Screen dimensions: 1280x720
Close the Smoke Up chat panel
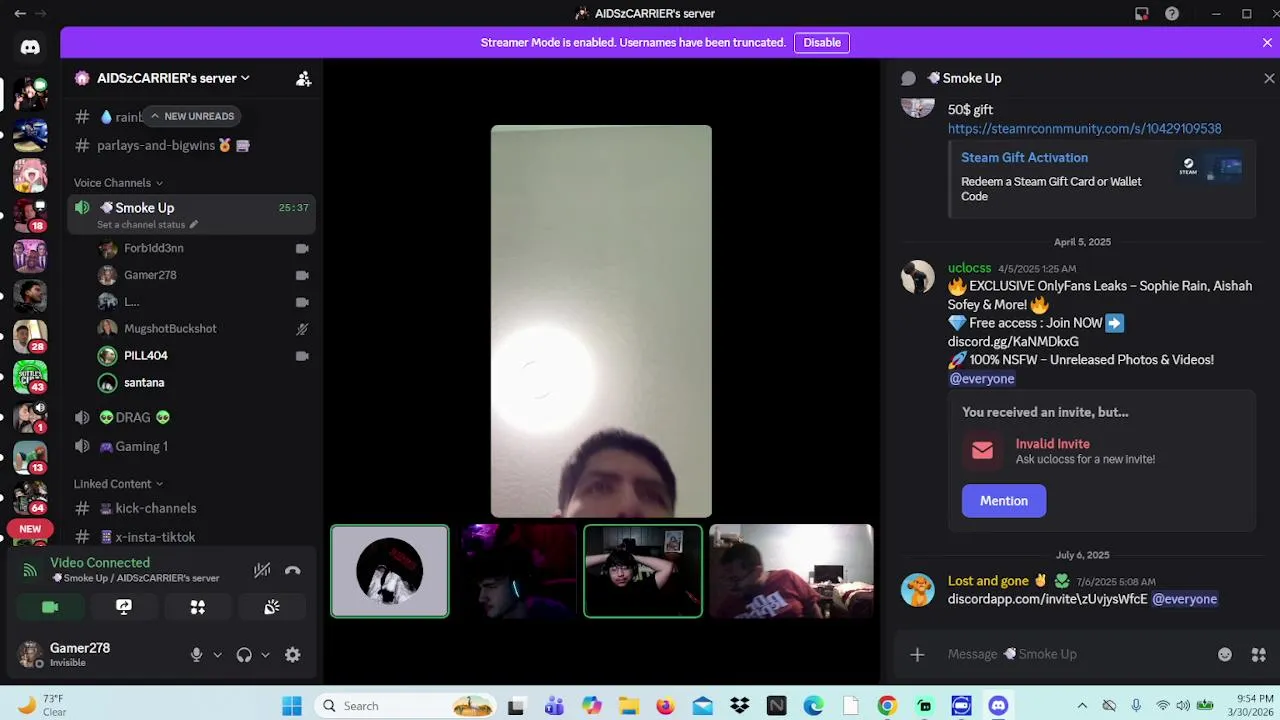pos(1269,78)
